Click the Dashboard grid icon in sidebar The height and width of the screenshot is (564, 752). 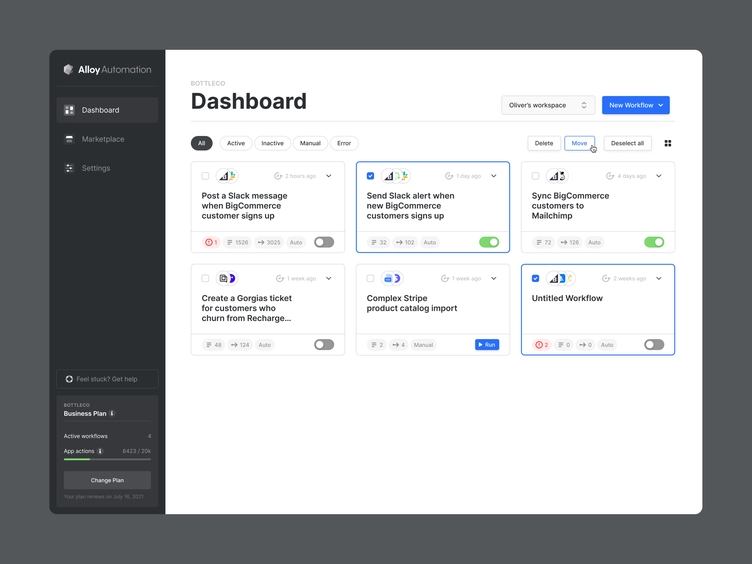(70, 110)
